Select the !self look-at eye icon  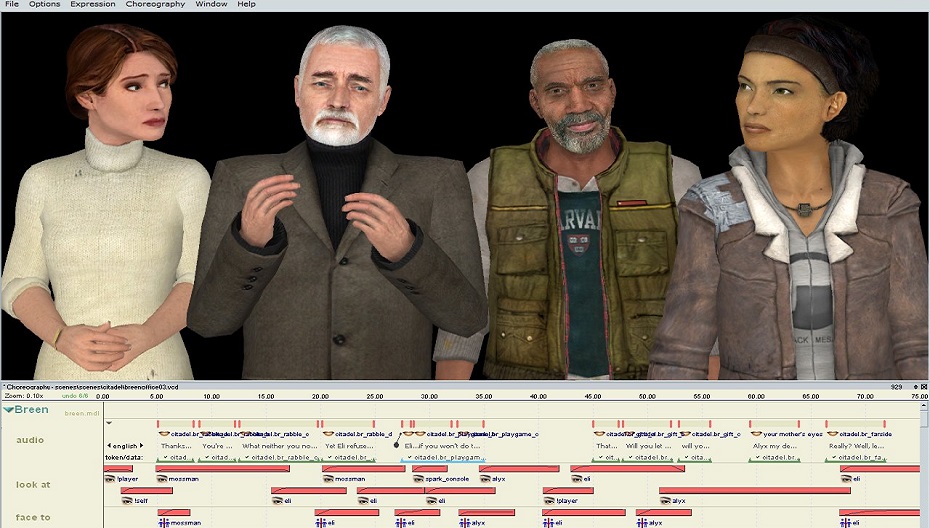(x=127, y=500)
